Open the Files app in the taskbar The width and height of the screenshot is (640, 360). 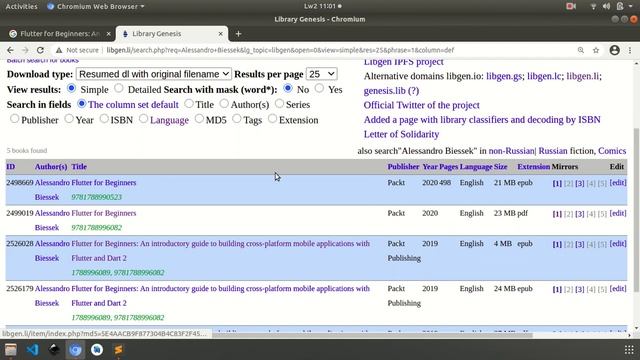pos(11,350)
